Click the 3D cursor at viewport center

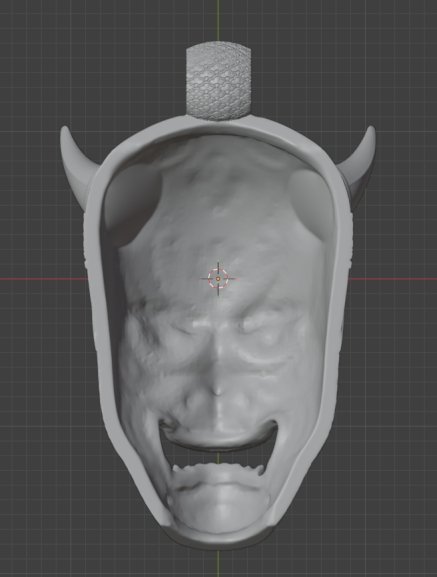218,279
